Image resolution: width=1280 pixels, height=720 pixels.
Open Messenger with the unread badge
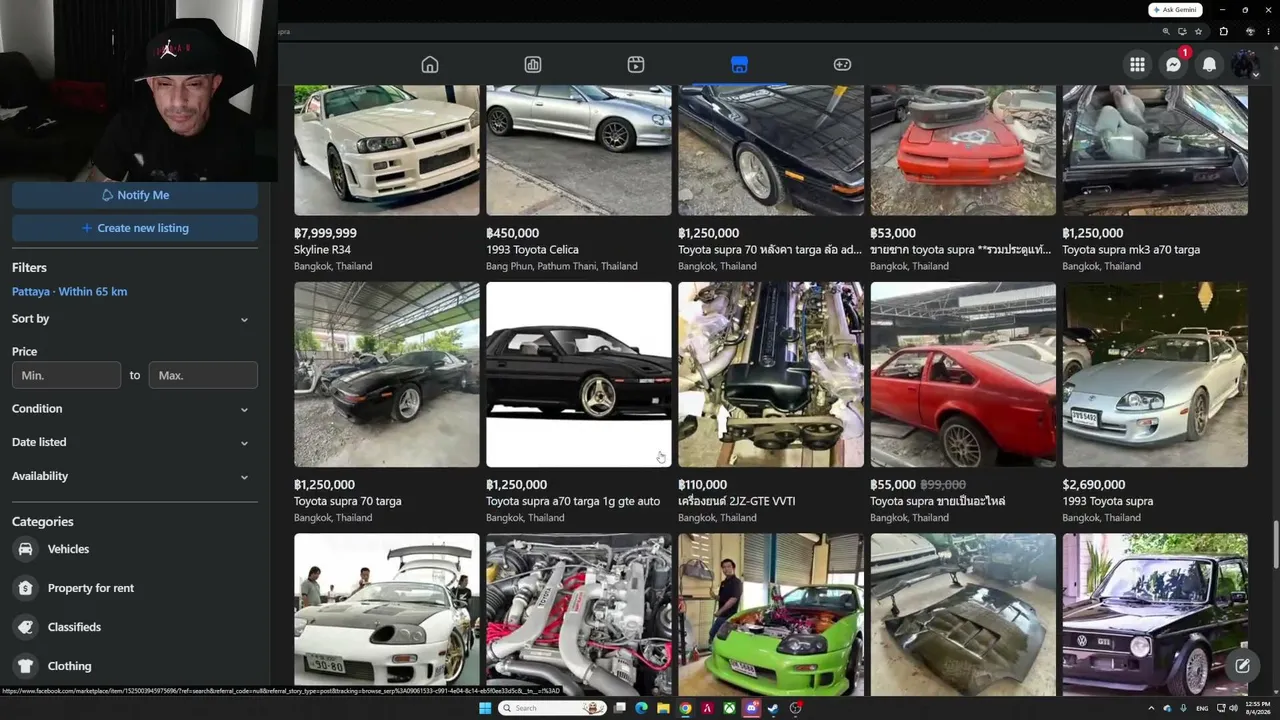(1173, 65)
